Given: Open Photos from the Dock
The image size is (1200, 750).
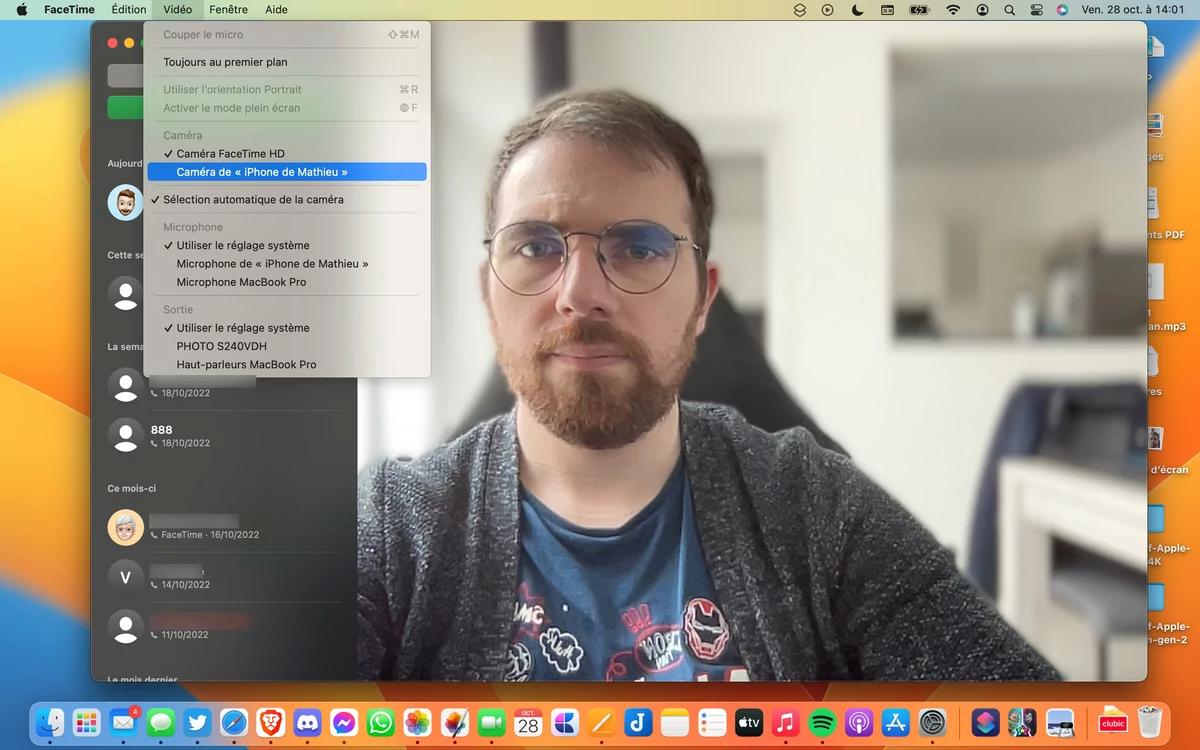Looking at the screenshot, I should 417,722.
